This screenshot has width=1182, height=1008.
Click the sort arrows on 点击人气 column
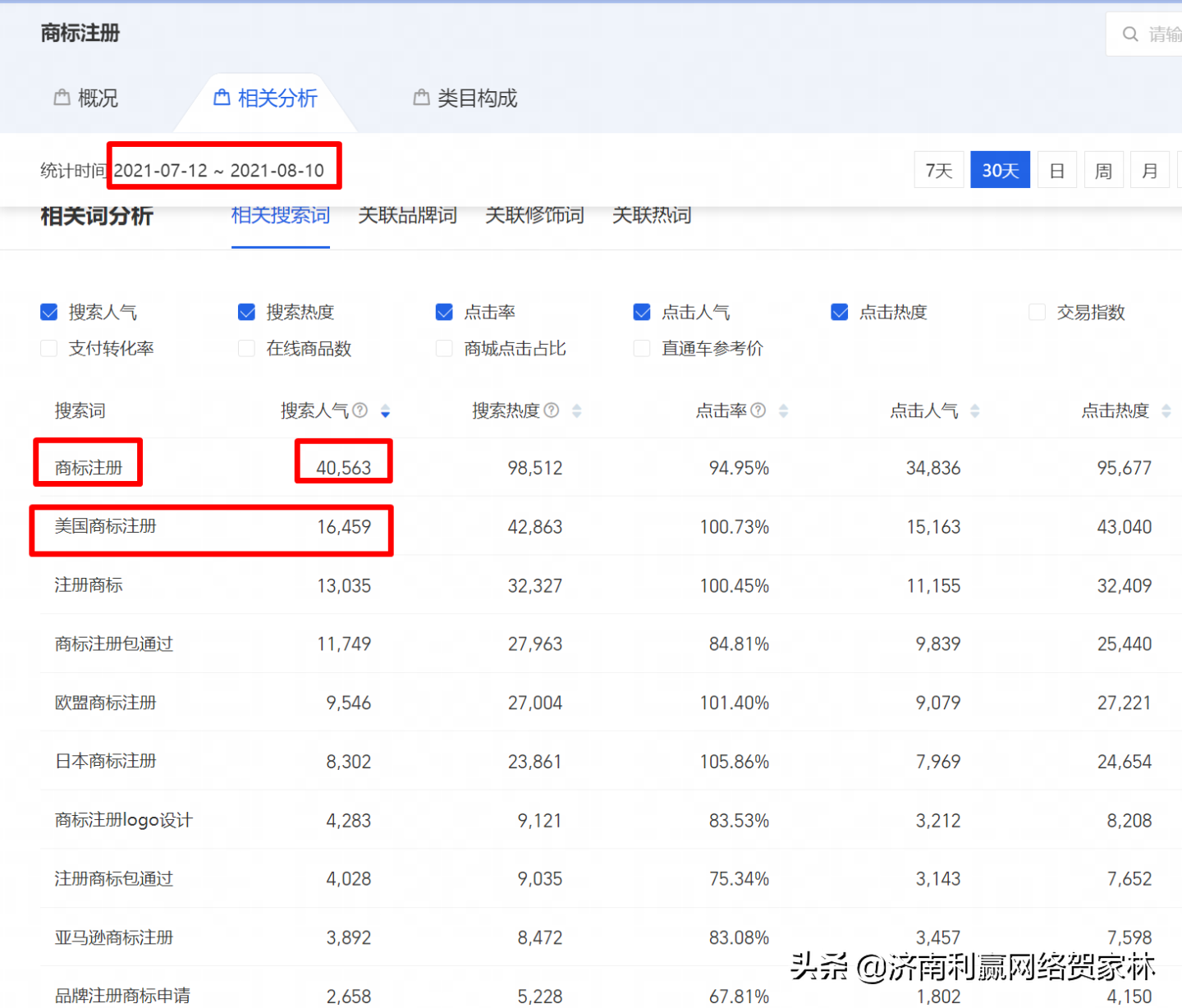click(x=975, y=410)
